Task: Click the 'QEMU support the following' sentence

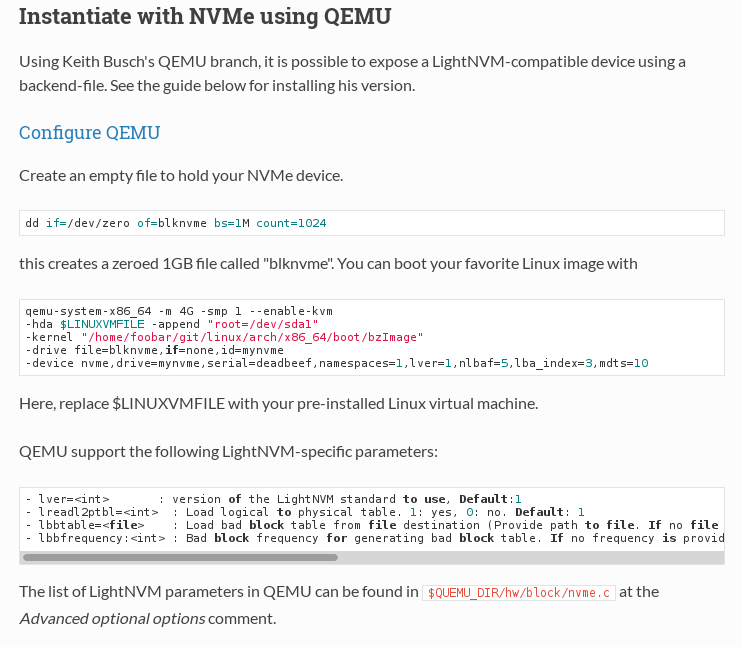Action: 228,452
